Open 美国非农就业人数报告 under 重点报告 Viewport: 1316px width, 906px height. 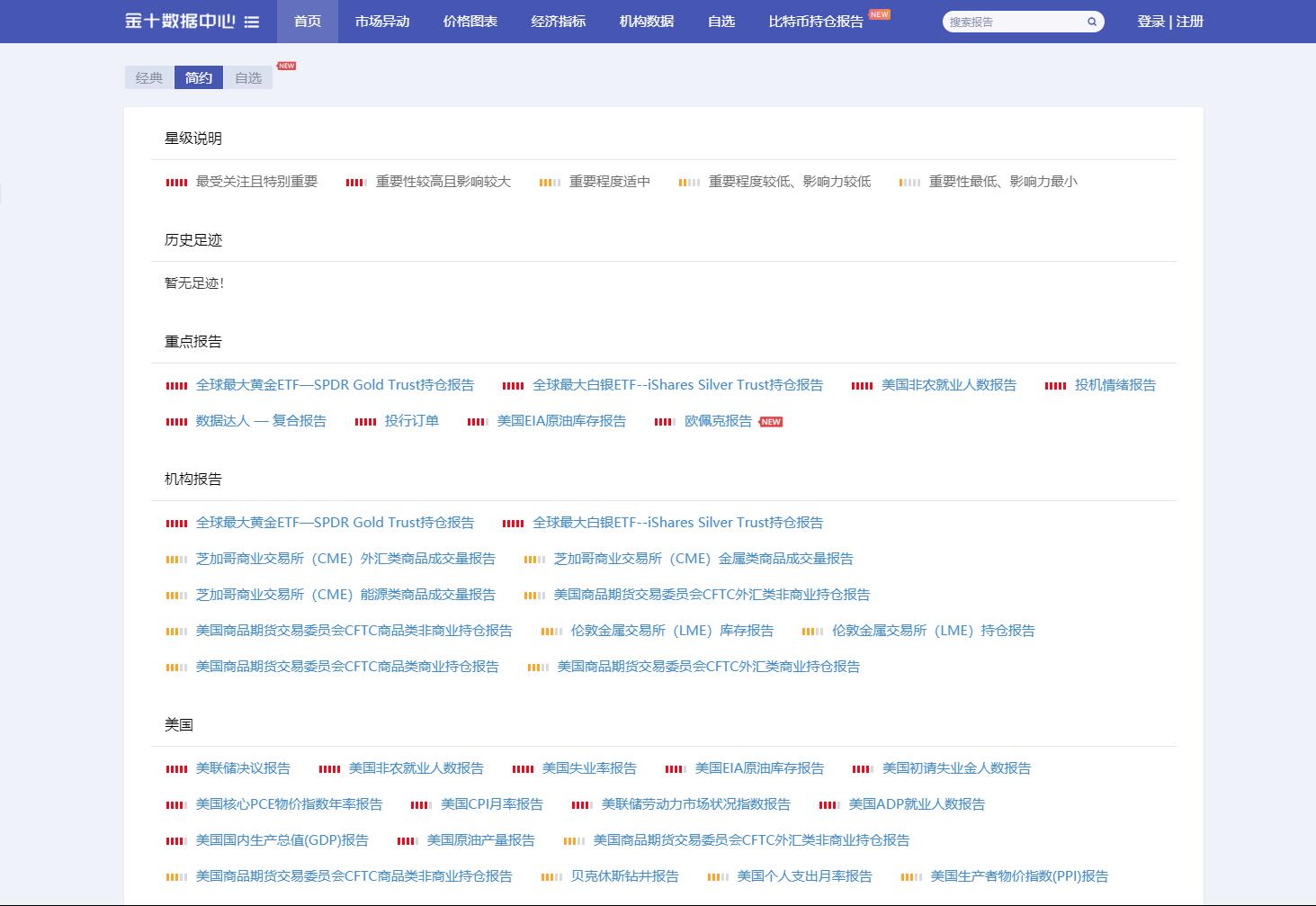coord(948,385)
